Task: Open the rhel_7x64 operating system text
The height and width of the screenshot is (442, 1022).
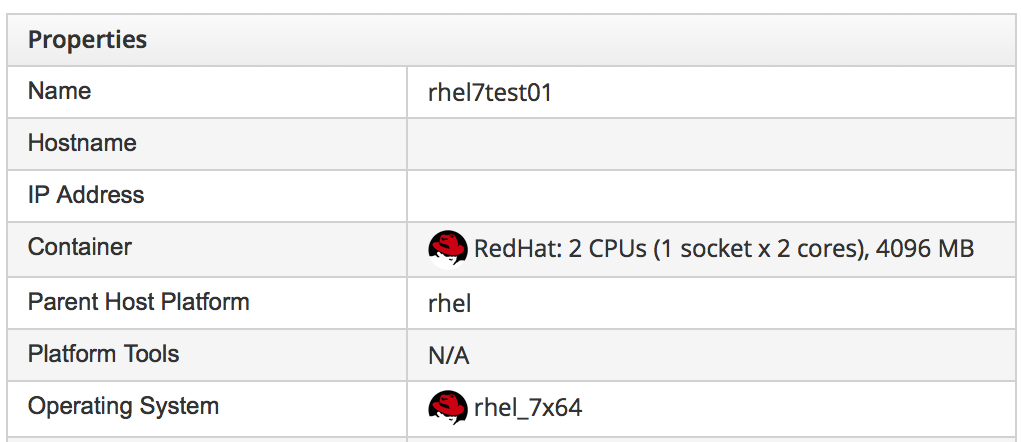Action: 528,408
